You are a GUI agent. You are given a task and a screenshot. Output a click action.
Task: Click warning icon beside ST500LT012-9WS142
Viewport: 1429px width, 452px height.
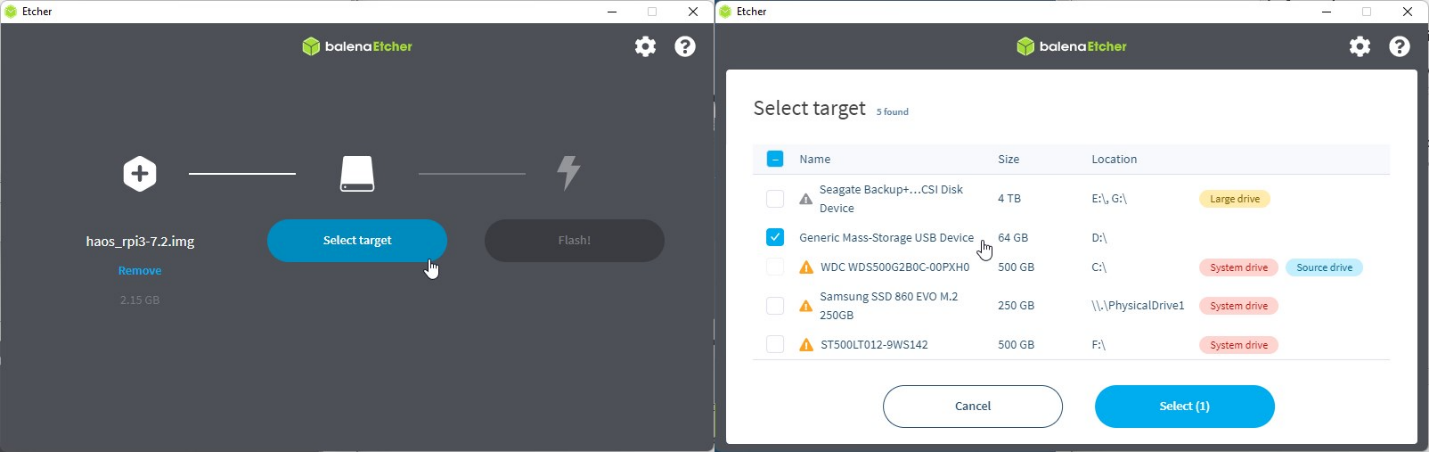click(806, 345)
